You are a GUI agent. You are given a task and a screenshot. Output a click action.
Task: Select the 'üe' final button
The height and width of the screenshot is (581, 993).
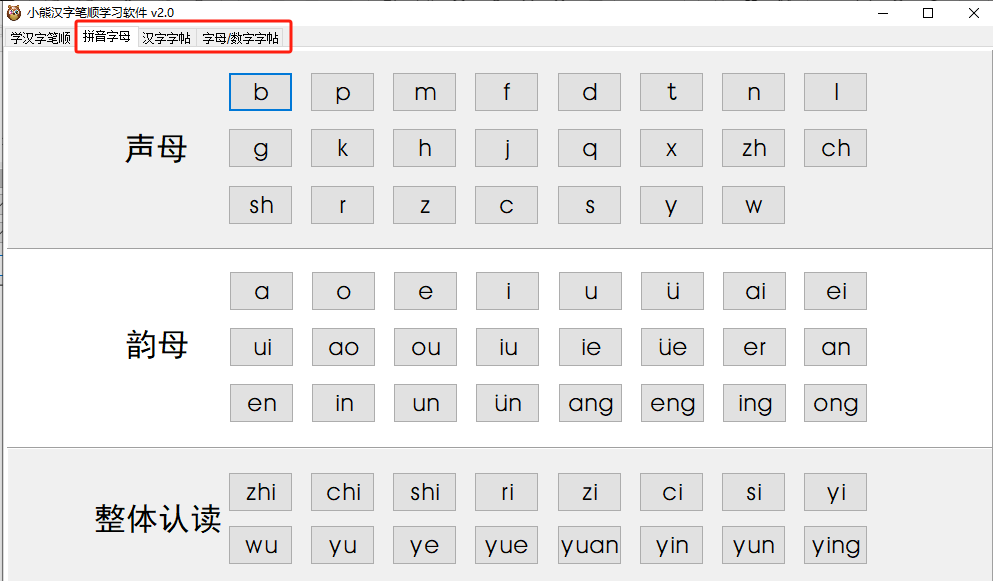point(672,347)
